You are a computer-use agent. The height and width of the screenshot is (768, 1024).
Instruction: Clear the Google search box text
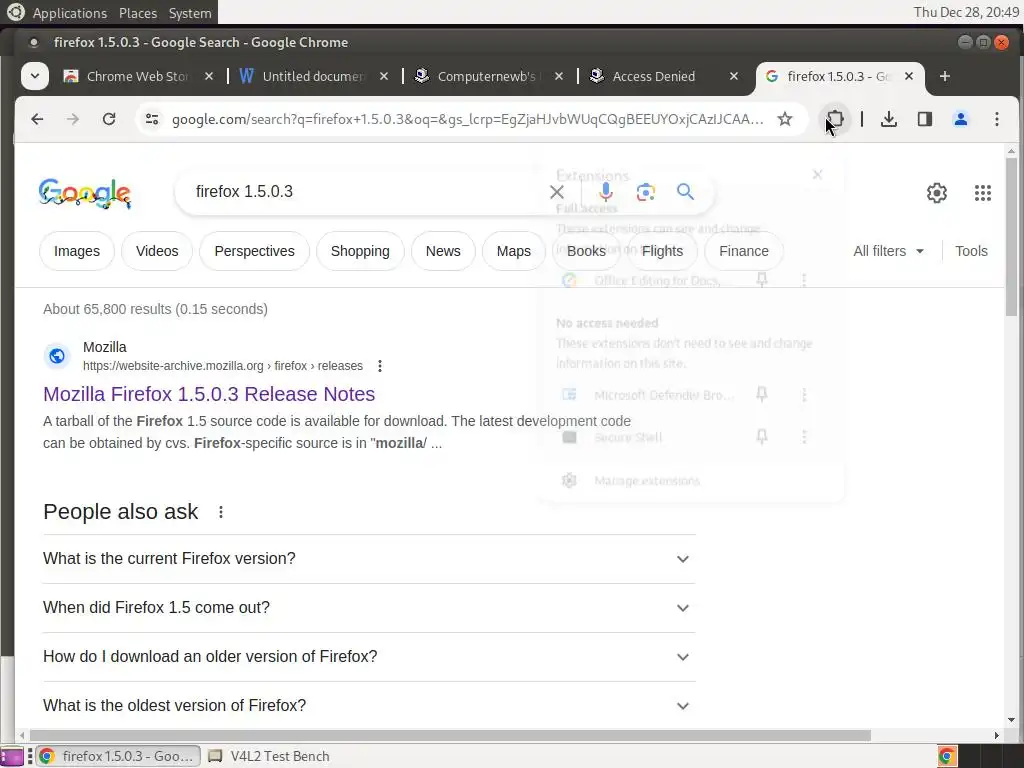[x=557, y=192]
